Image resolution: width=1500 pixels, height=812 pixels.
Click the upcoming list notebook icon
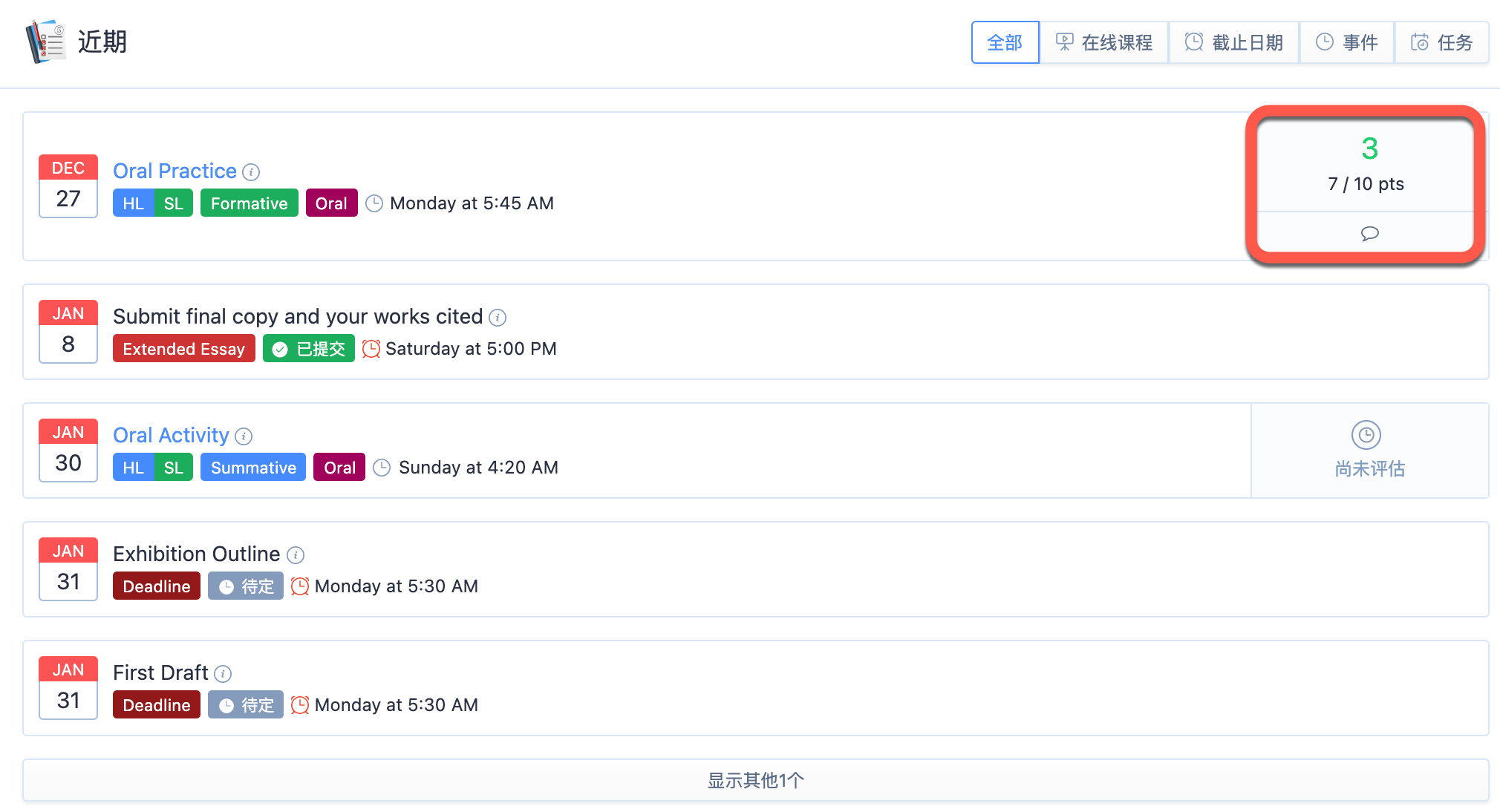[x=45, y=42]
